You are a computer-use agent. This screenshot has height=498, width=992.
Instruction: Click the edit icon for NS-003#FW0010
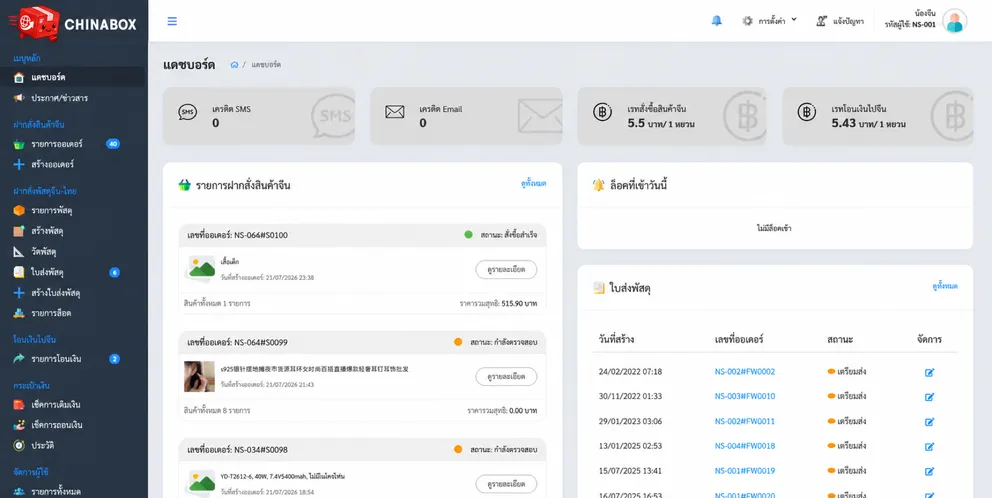tap(929, 397)
